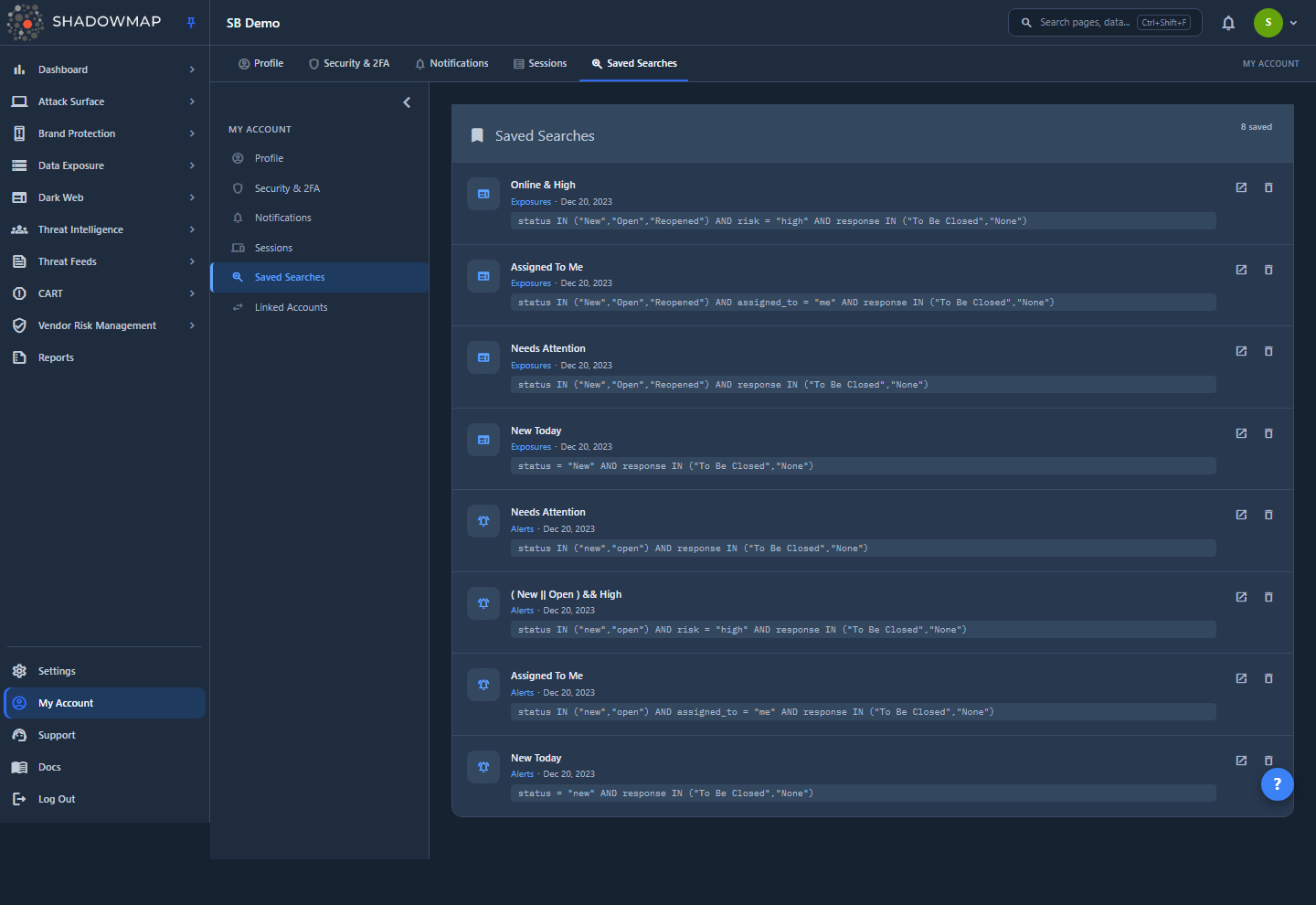Click the Exposures link under 'Online & High'

click(531, 202)
